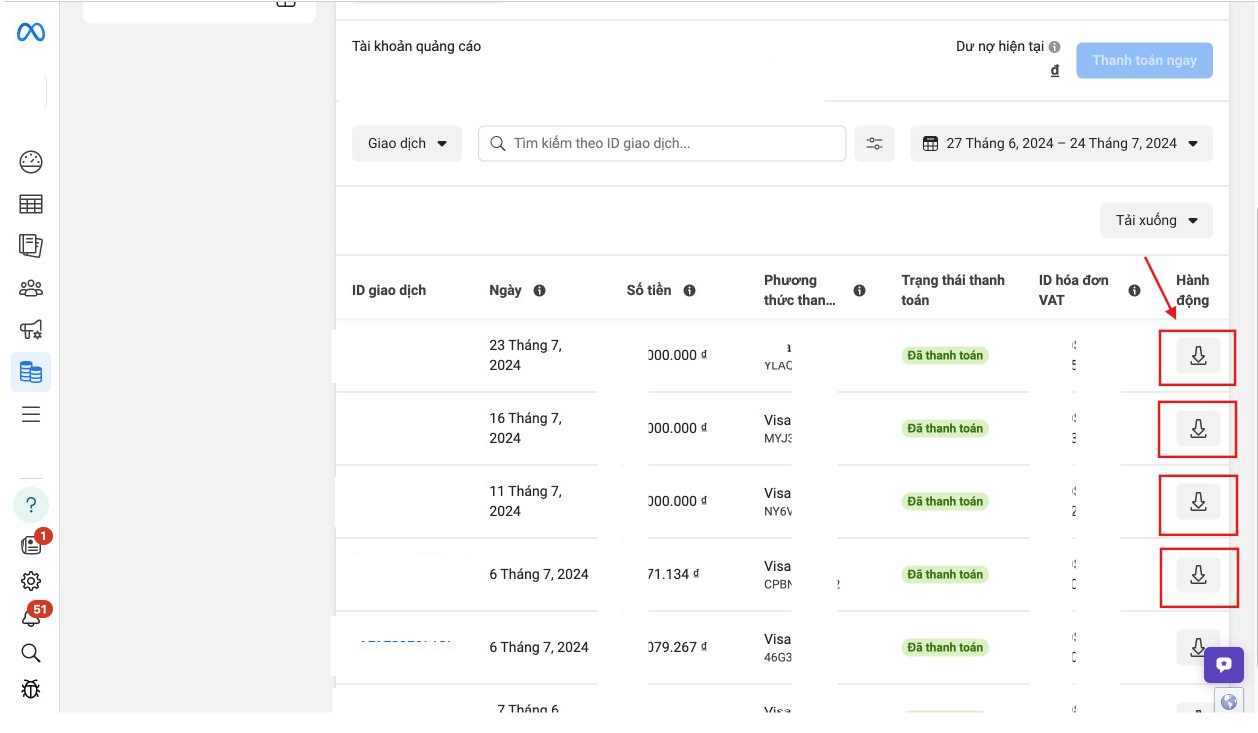
Task: Expand the Tải xuống dropdown
Action: click(1157, 220)
